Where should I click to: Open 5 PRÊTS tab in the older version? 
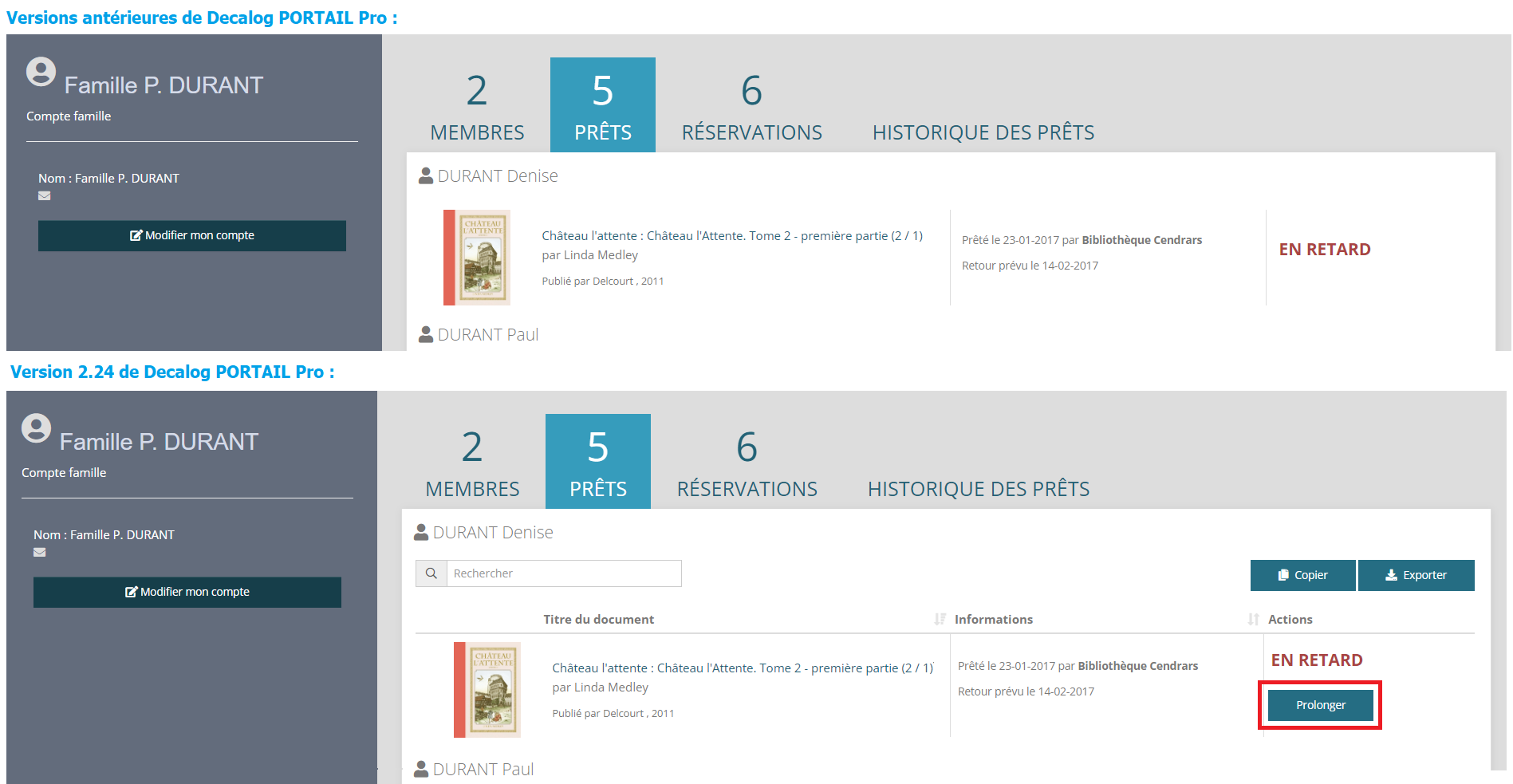coord(603,105)
